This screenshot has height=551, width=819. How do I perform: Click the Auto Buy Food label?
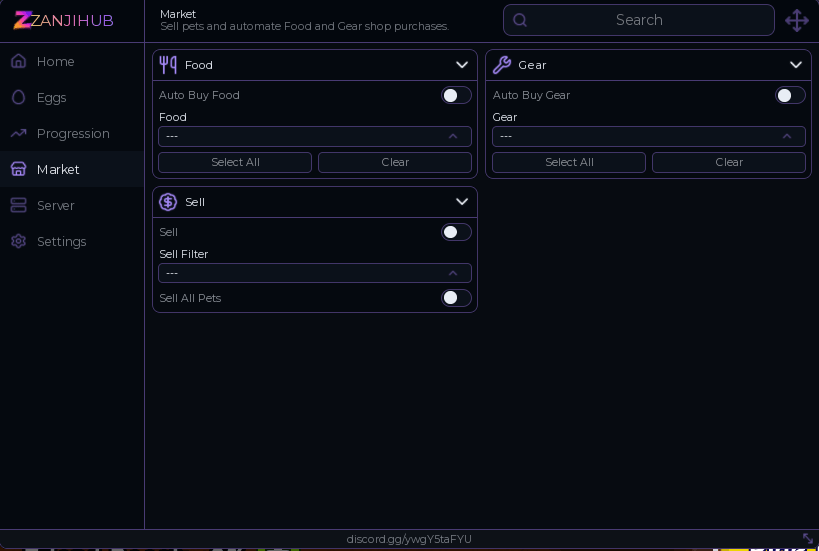(199, 95)
